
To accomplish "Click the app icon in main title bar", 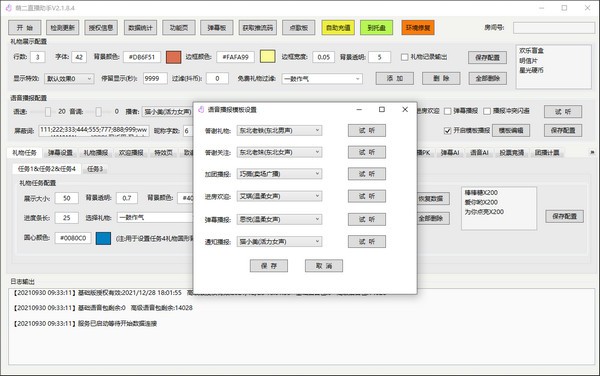I will [x=8, y=8].
